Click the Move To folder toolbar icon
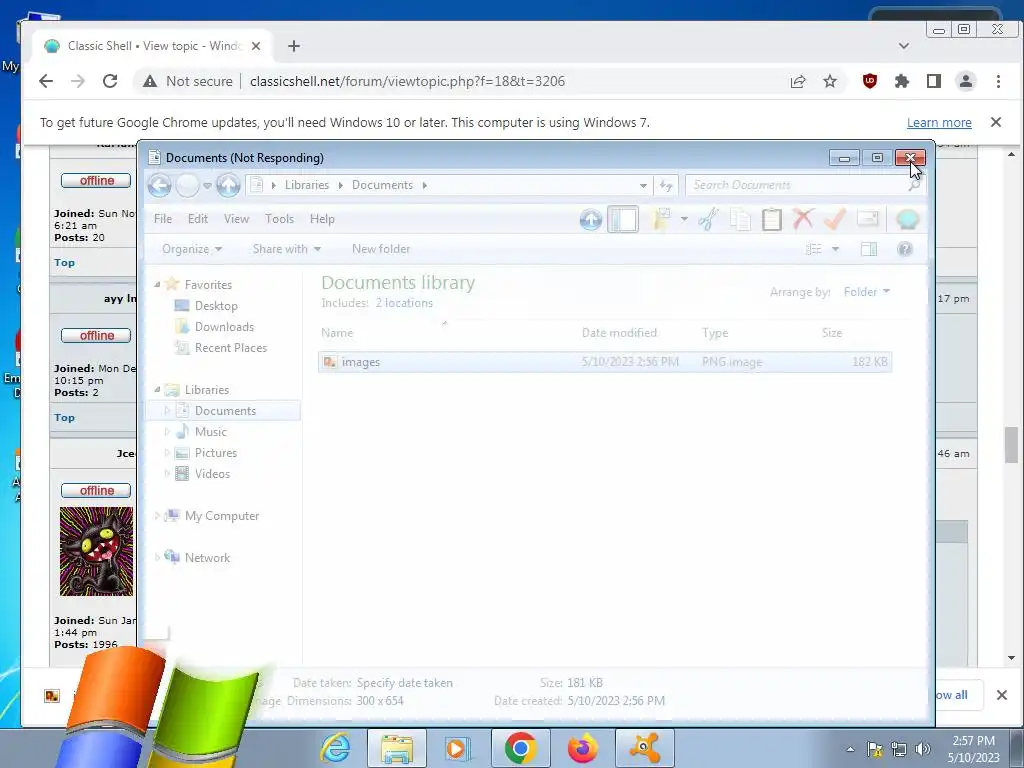The height and width of the screenshot is (768, 1024). (x=662, y=219)
